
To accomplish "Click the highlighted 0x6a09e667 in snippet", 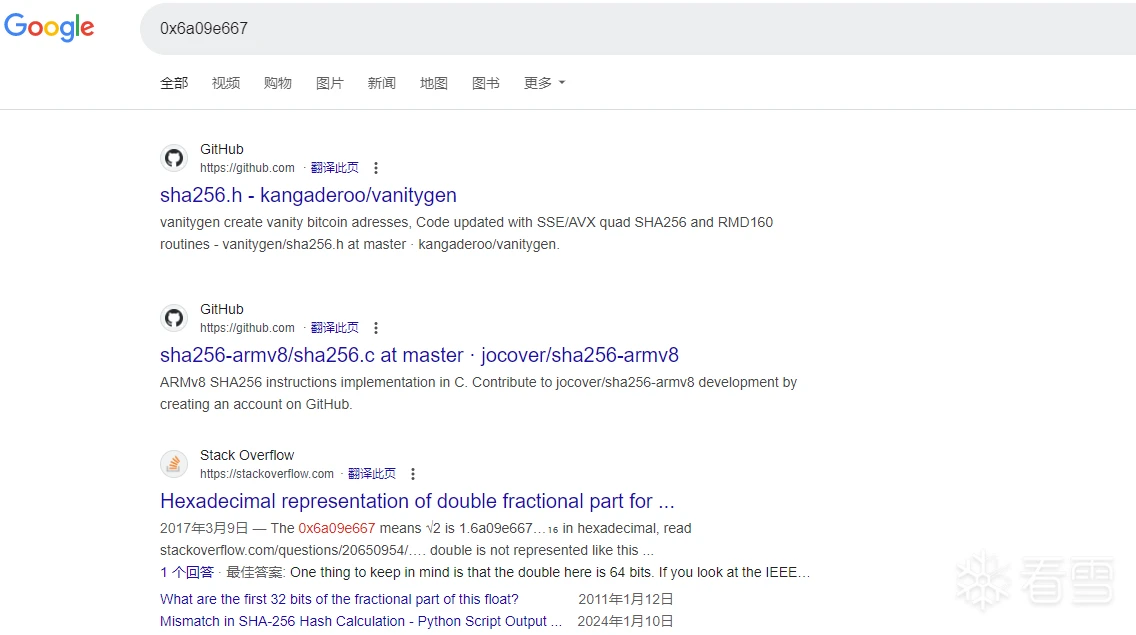I will tap(337, 528).
